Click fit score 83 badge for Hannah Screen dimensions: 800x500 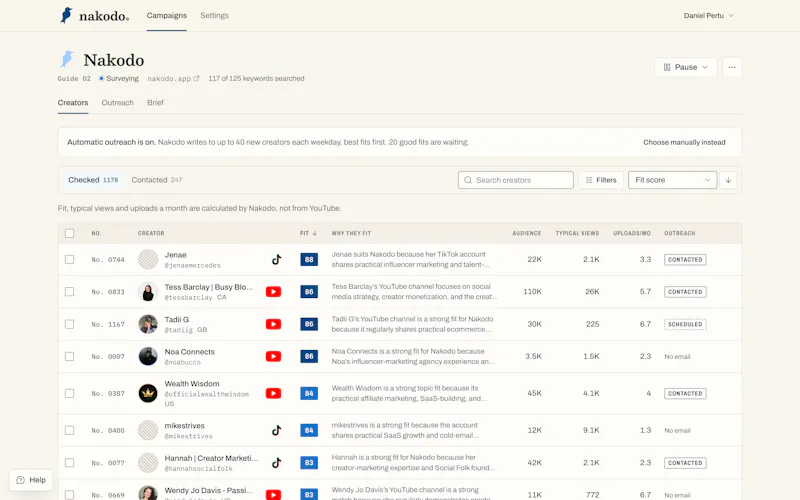coord(309,463)
